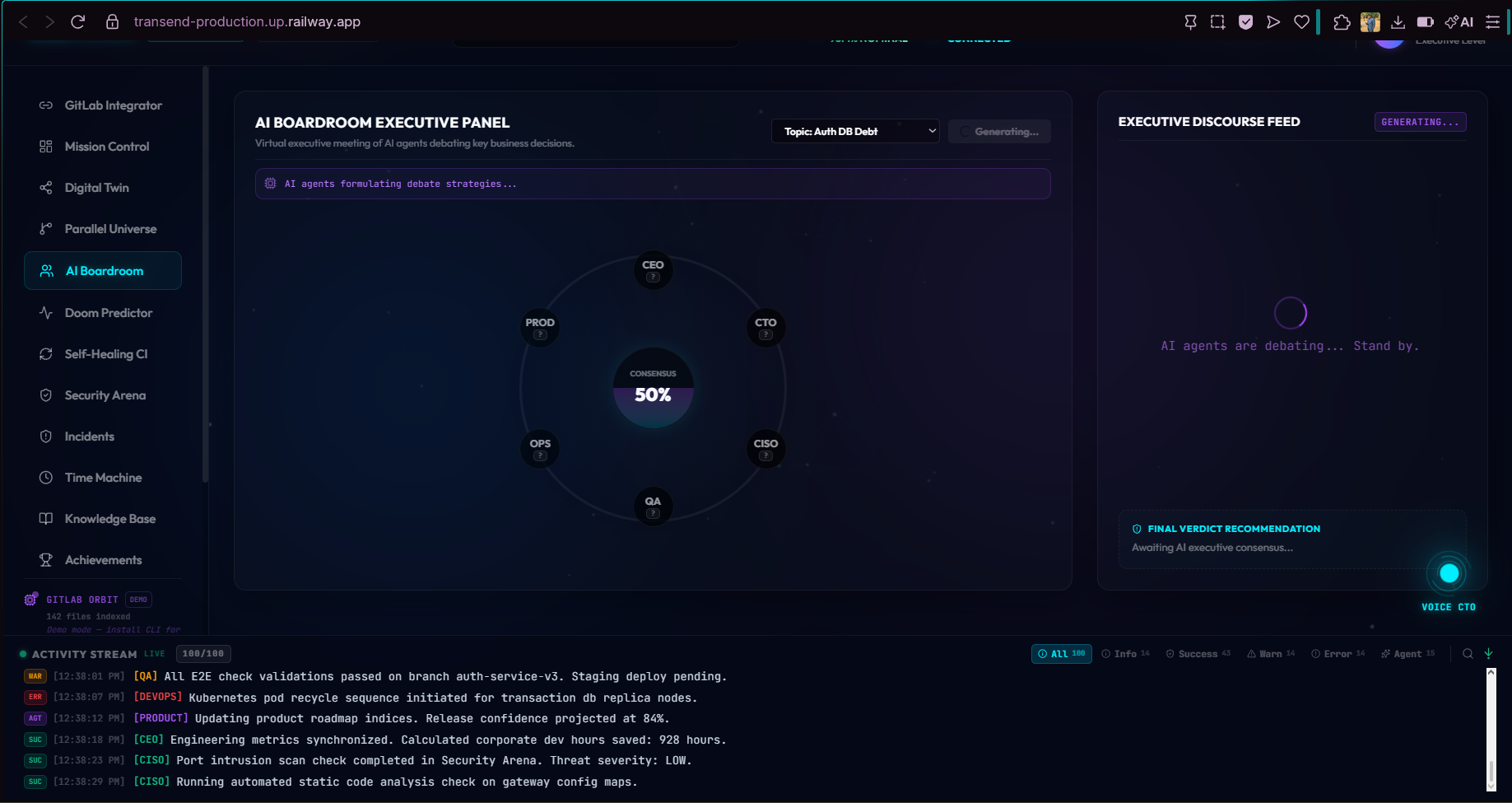This screenshot has width=1512, height=803.
Task: Click the browser profile avatar picture
Action: pyautogui.click(x=1370, y=22)
